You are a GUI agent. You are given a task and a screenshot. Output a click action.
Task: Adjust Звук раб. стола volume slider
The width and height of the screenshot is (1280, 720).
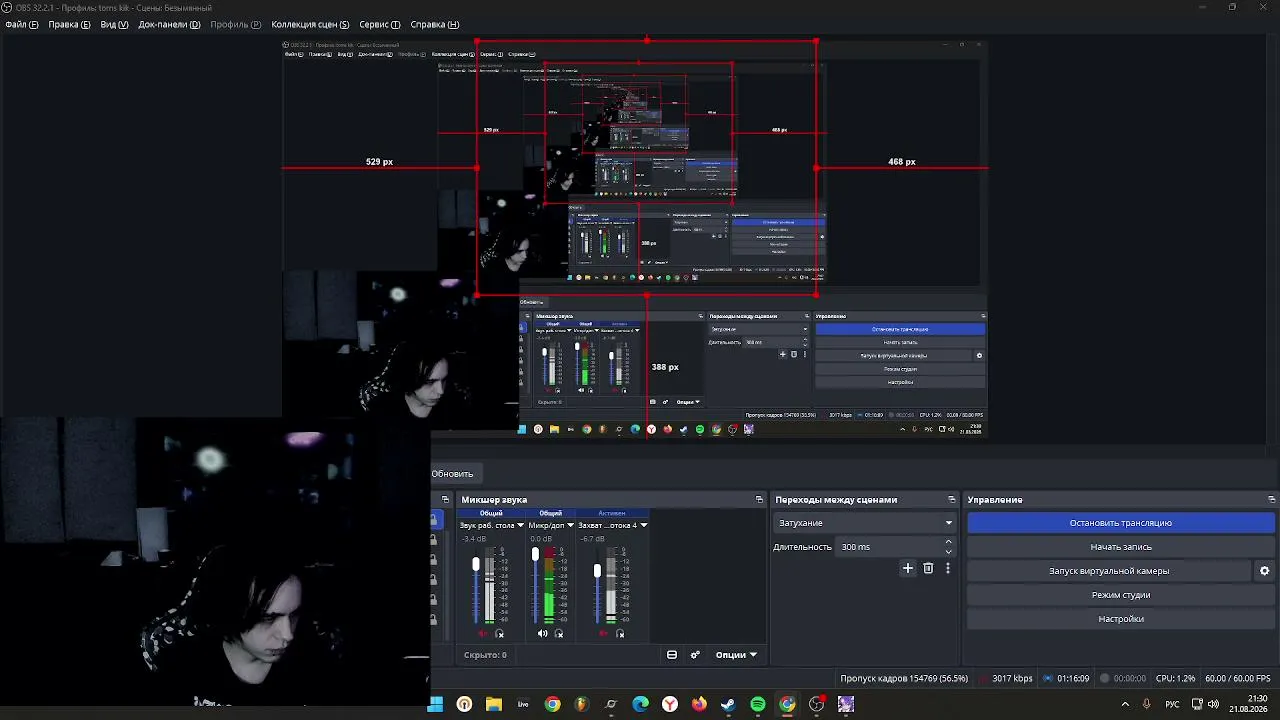(x=476, y=564)
